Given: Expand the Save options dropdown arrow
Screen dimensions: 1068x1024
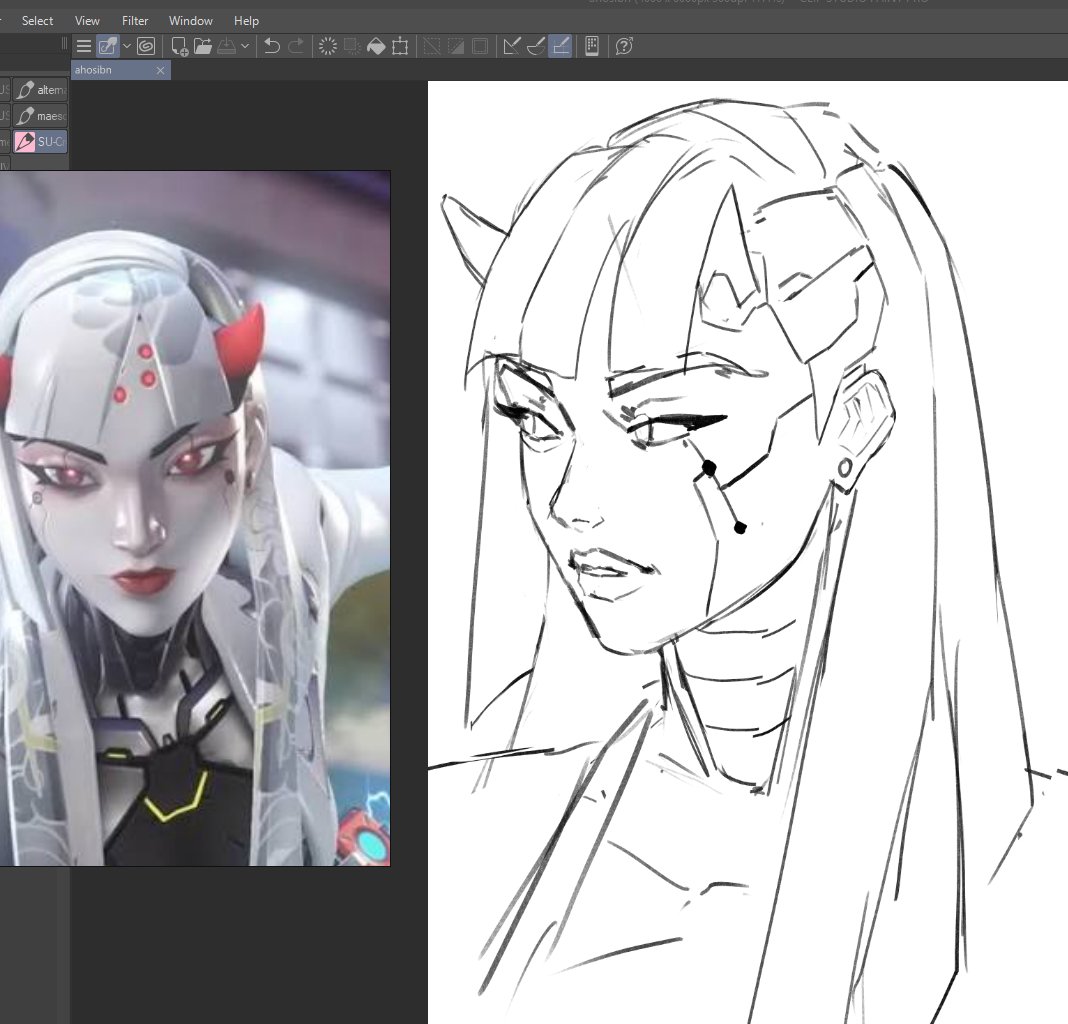Looking at the screenshot, I should pyautogui.click(x=245, y=46).
